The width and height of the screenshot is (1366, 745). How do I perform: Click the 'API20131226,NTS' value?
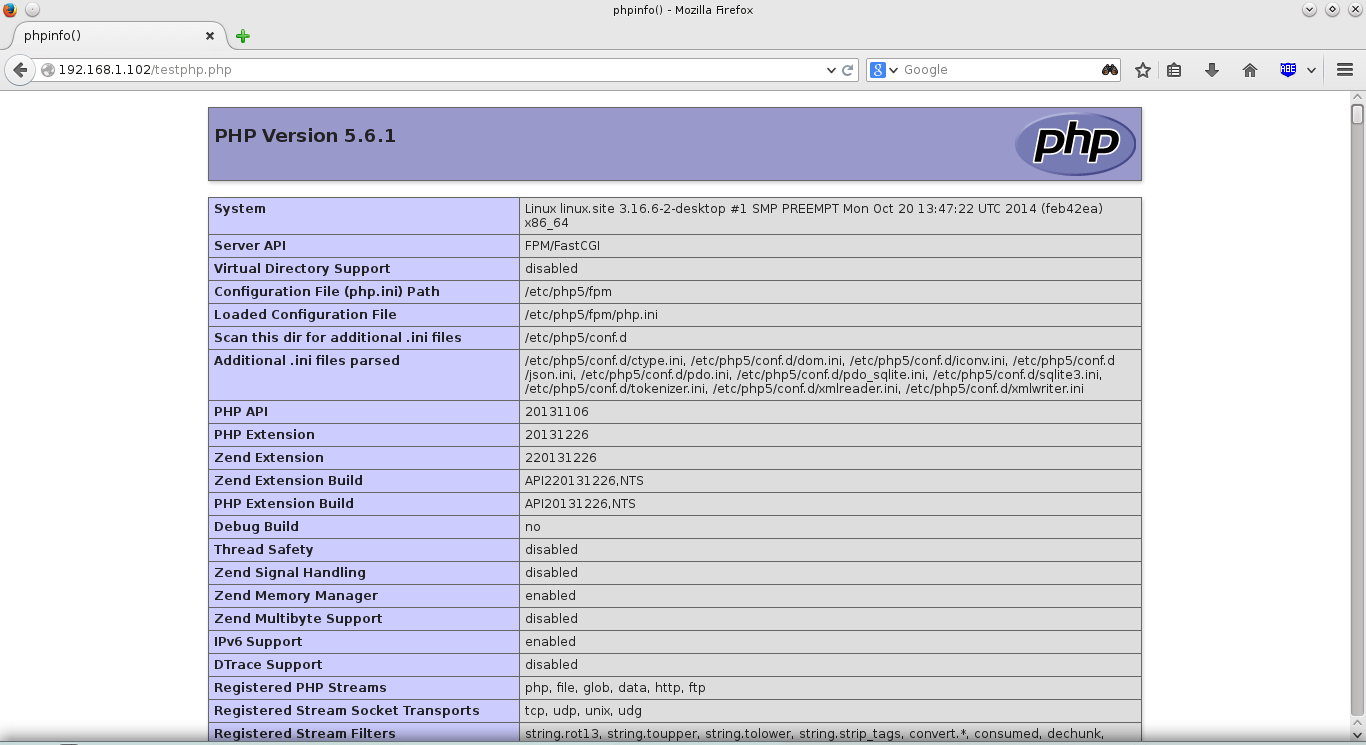(x=580, y=504)
